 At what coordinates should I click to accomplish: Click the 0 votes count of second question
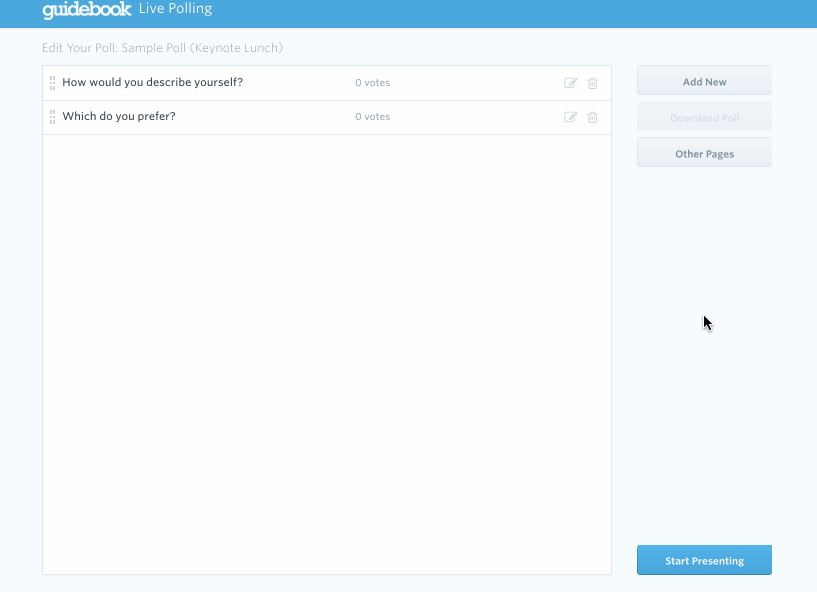pos(373,117)
